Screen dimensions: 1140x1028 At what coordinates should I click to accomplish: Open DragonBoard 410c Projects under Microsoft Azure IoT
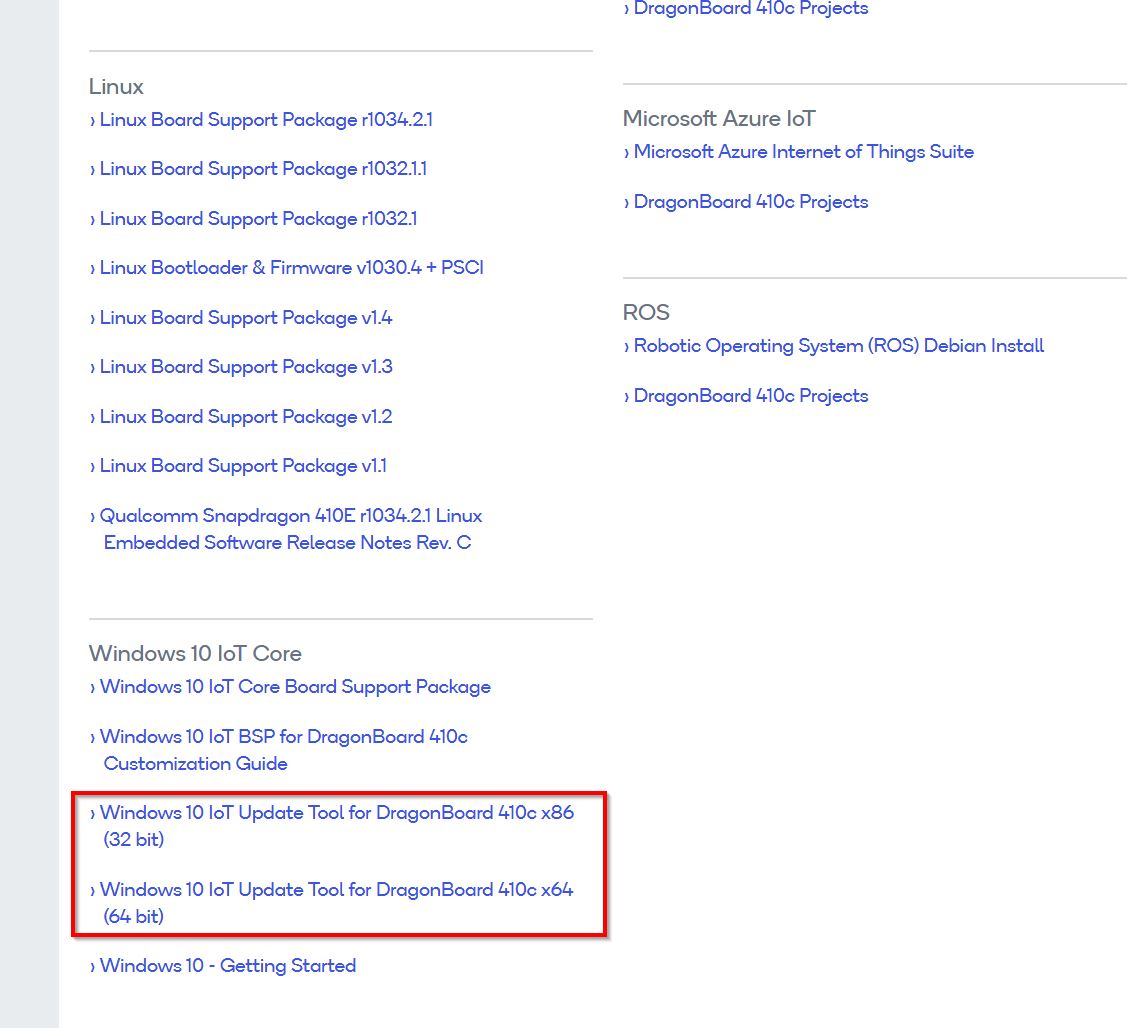coord(751,201)
